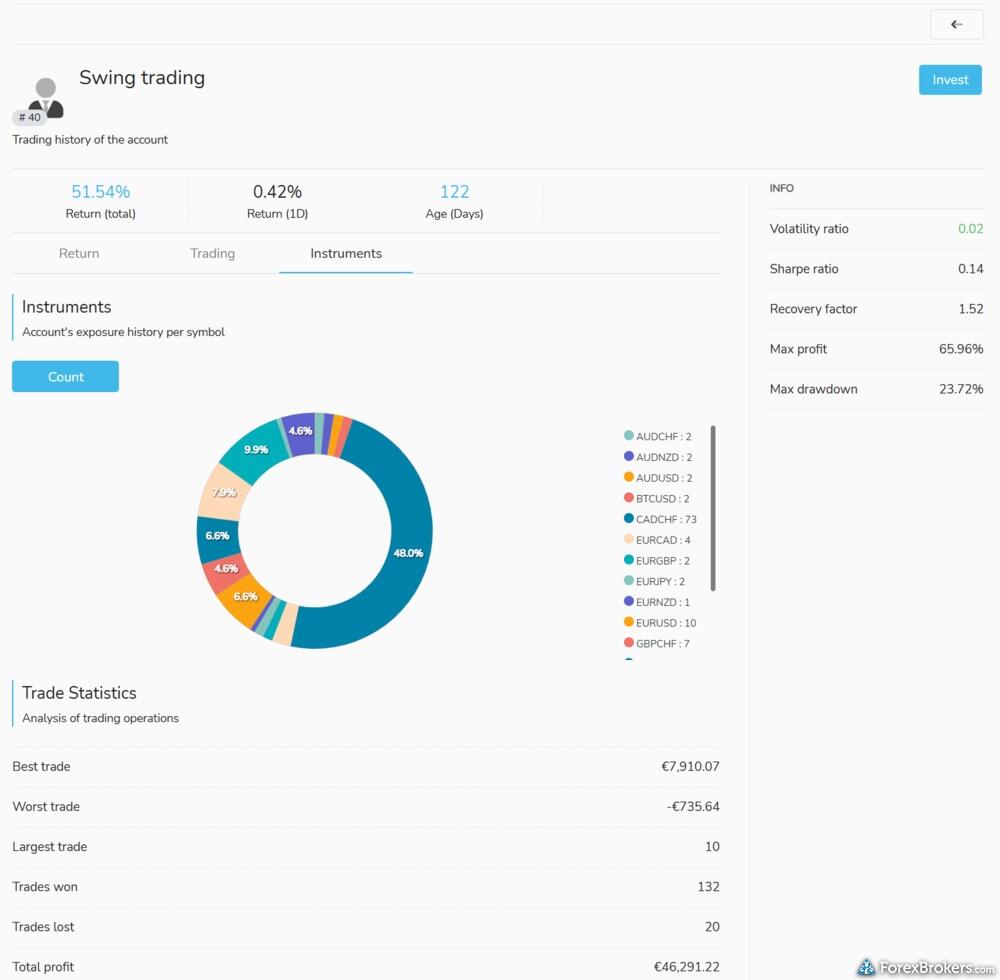This screenshot has width=1000, height=980.
Task: Click the 7.9% peach chart segment
Action: 222,493
